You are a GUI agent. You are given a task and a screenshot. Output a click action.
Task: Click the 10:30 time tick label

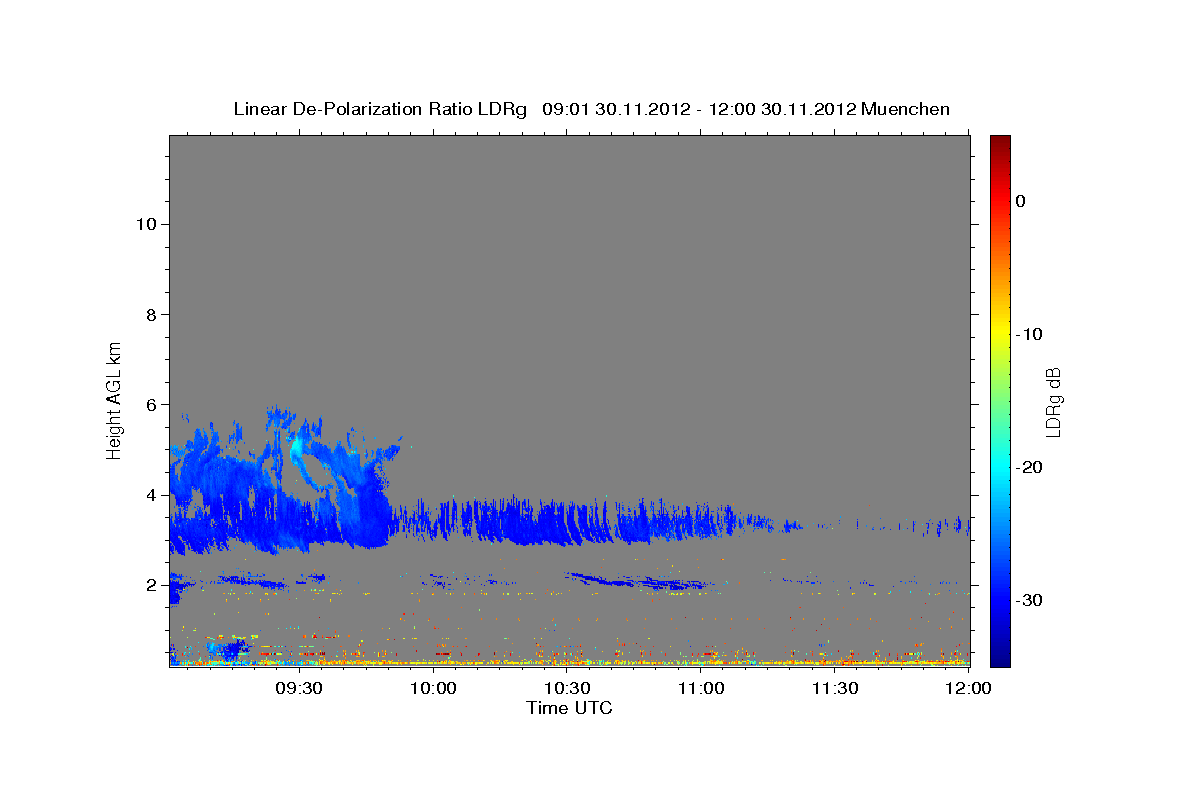pos(567,689)
